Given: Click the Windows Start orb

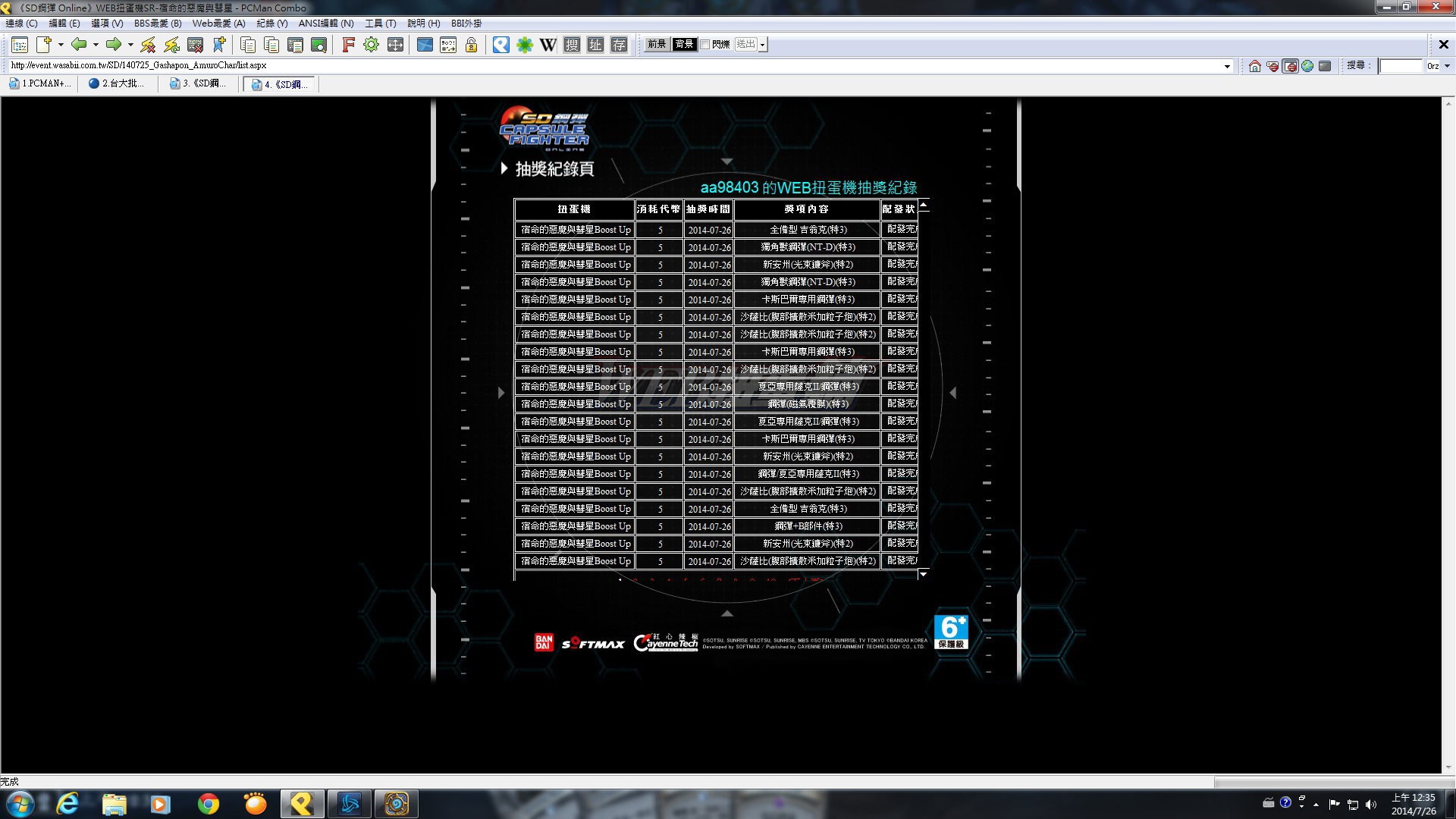Looking at the screenshot, I should [x=20, y=804].
